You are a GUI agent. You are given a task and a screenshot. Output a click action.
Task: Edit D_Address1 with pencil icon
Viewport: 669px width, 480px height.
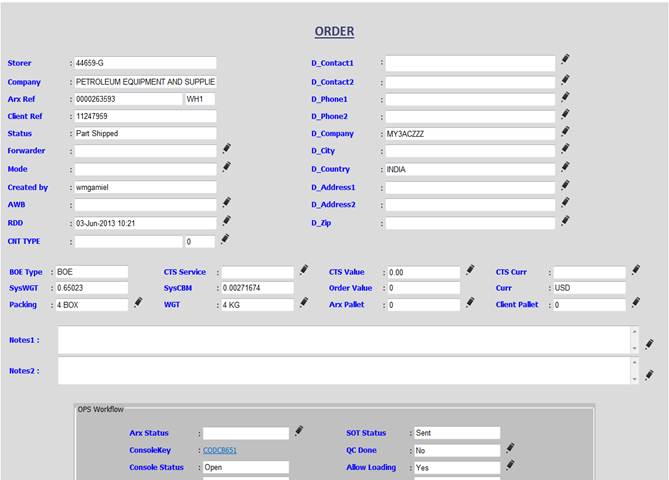point(565,185)
